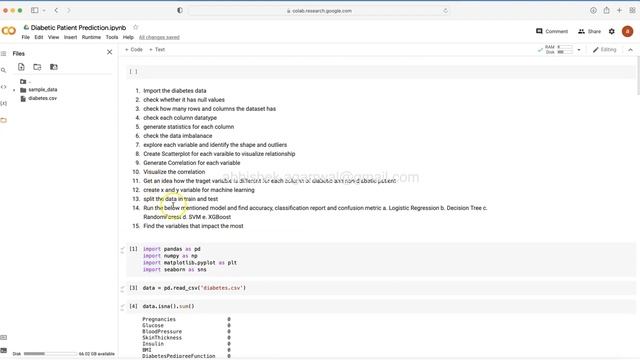Screen dimensions: 640x360
Task: Click the 'Visualize the correlation' list item
Action: pyautogui.click(x=174, y=172)
